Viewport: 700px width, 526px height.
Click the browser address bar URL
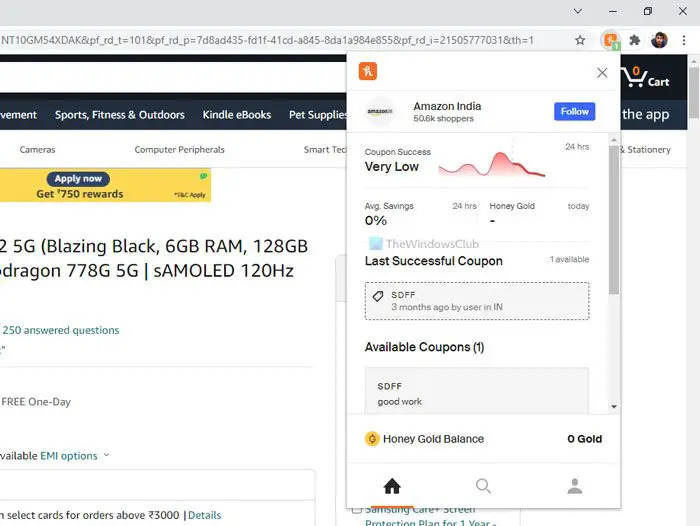(267, 40)
